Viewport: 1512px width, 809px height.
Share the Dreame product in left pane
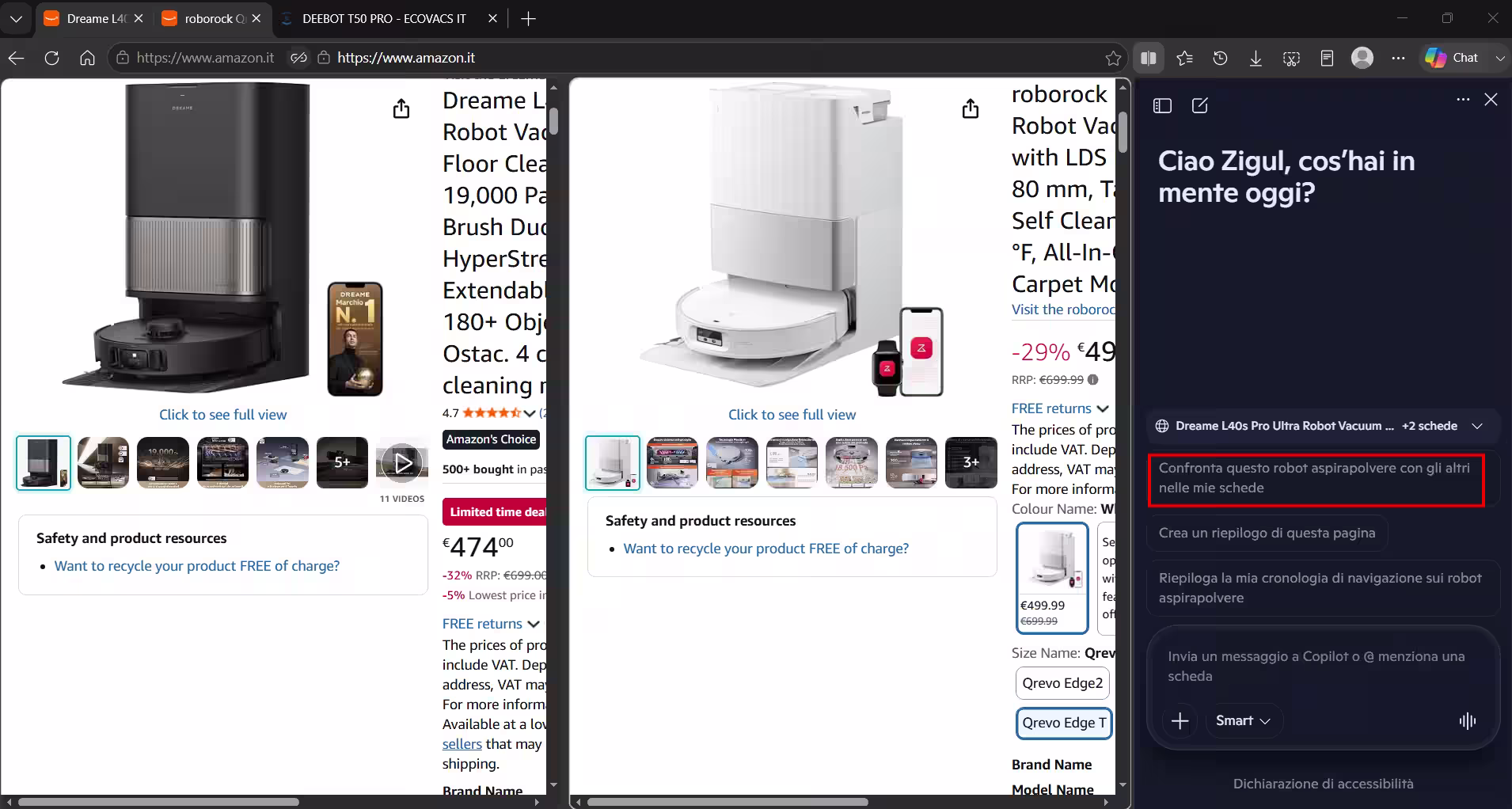[401, 108]
